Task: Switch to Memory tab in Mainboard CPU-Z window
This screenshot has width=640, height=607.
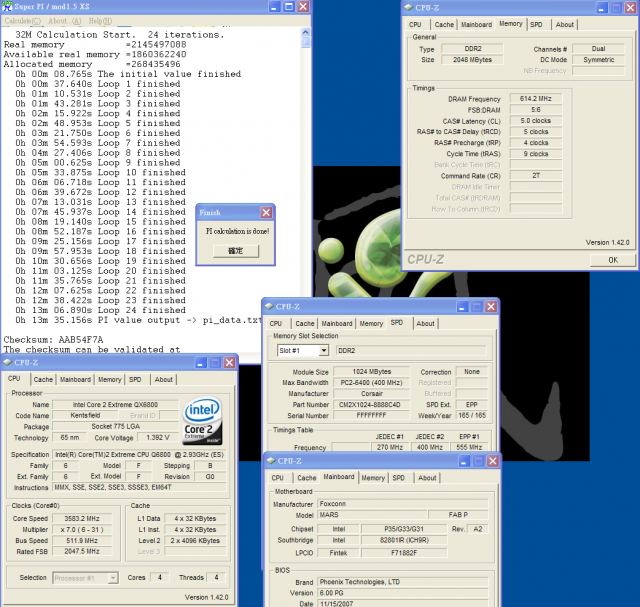Action: click(x=373, y=478)
